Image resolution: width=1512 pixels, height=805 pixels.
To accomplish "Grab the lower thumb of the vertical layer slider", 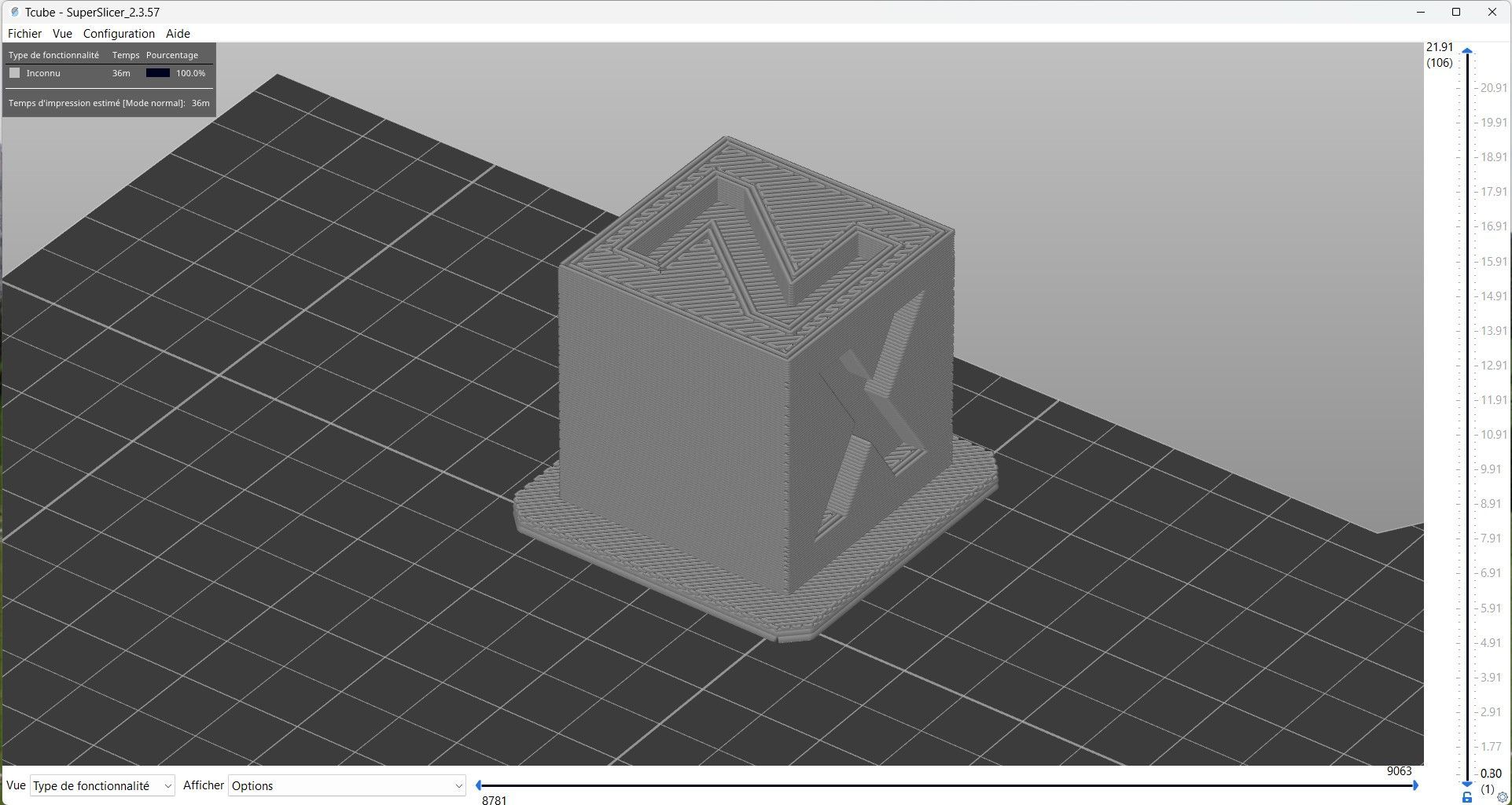I will pos(1467,785).
